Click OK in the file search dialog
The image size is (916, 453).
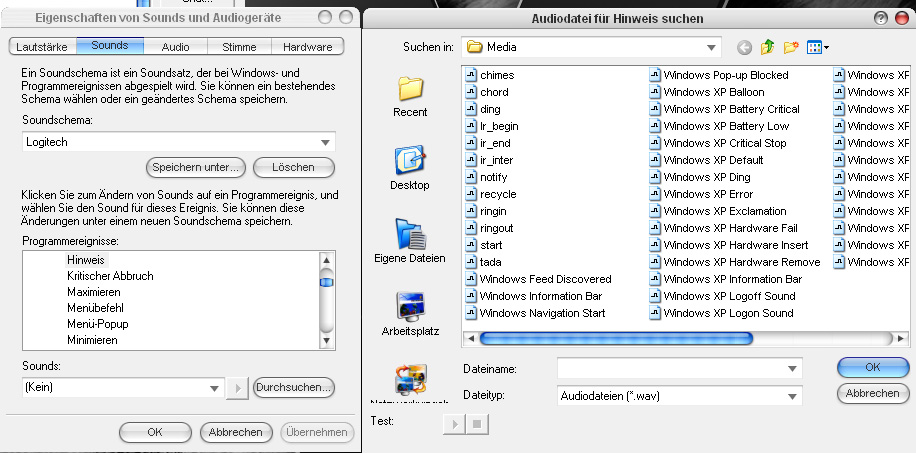point(873,367)
